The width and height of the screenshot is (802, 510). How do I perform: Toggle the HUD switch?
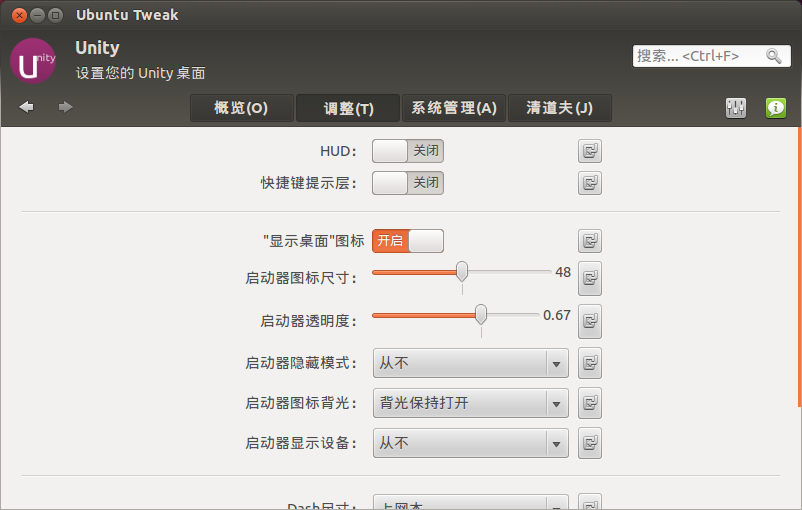408,151
